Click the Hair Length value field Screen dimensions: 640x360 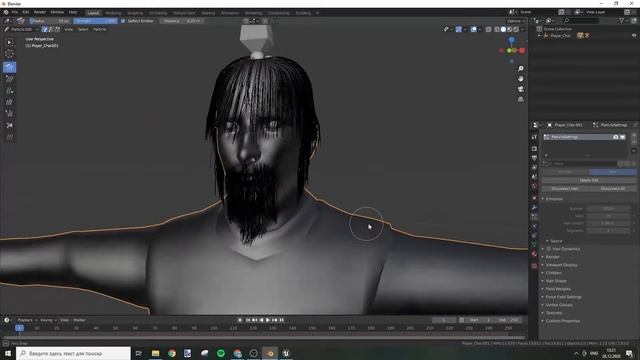point(608,223)
